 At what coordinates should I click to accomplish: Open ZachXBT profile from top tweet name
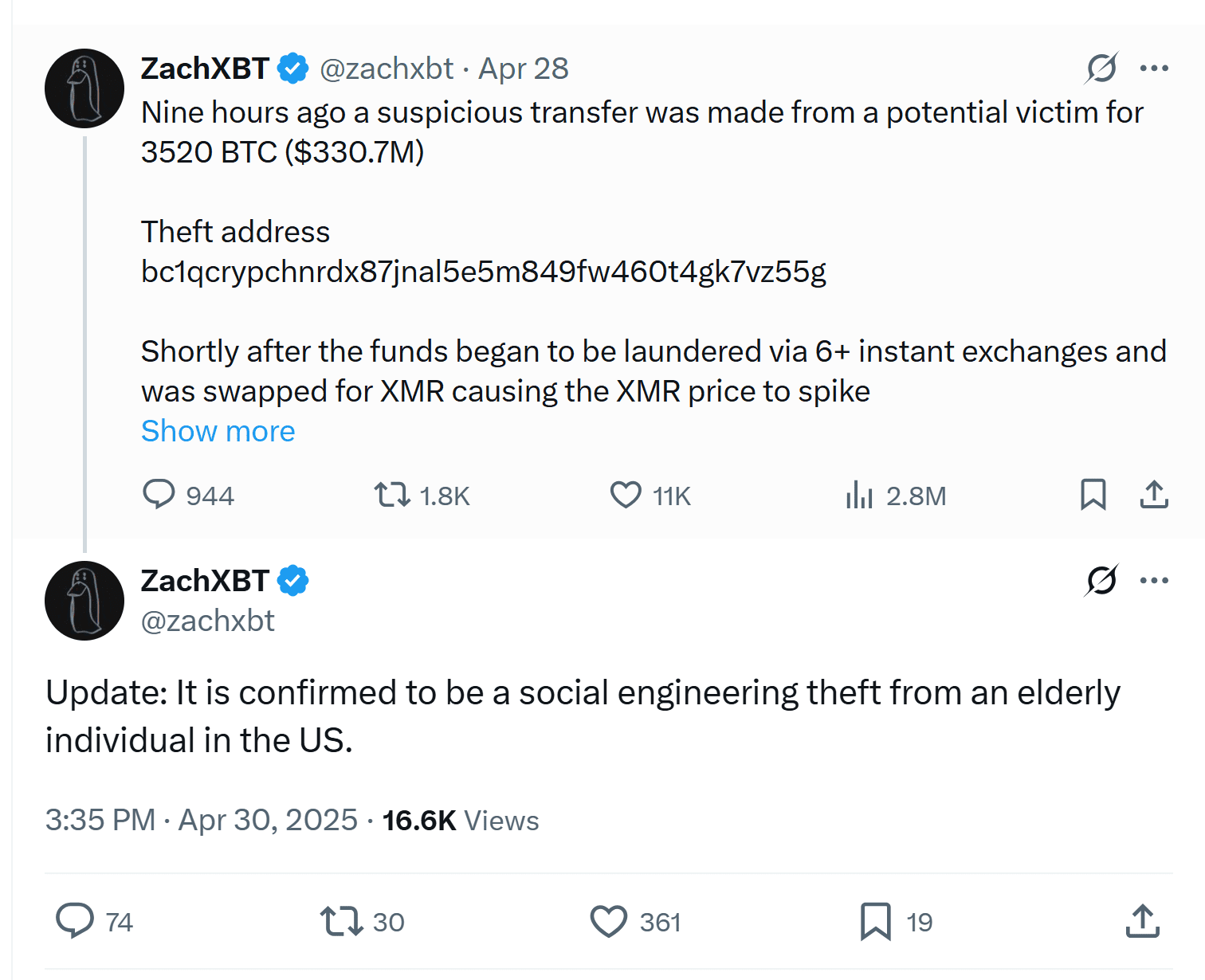pyautogui.click(x=206, y=68)
